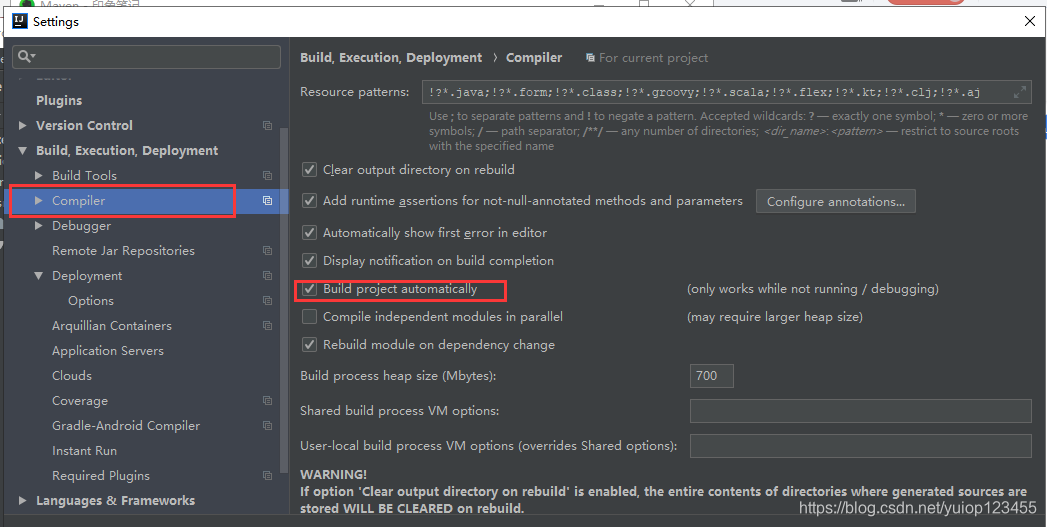Collapse the Deployment node arrow
Viewport: 1047px width, 527px height.
[39, 276]
